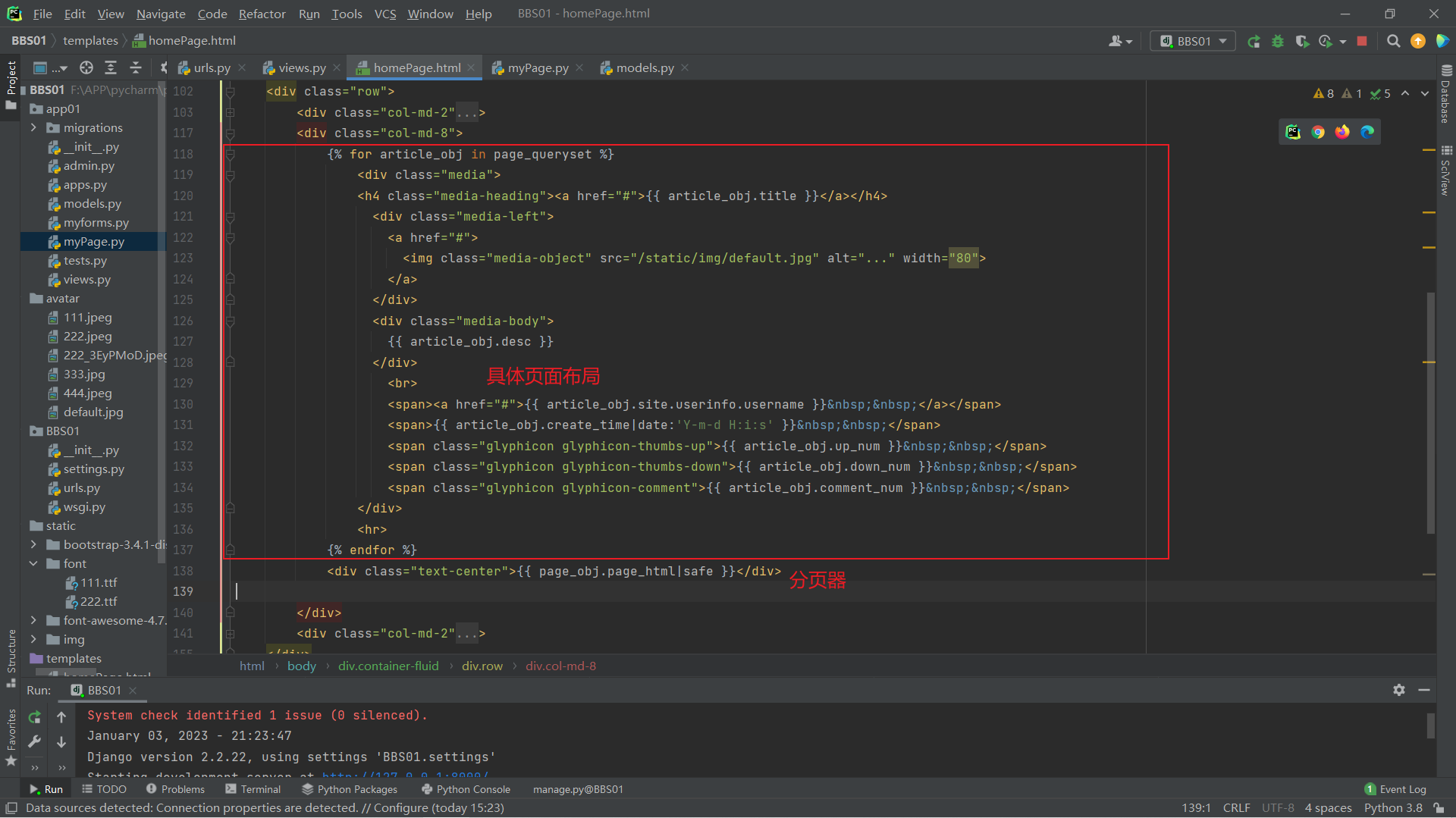This screenshot has height=818, width=1456.
Task: Toggle fold marker on line 118
Action: tap(230, 154)
